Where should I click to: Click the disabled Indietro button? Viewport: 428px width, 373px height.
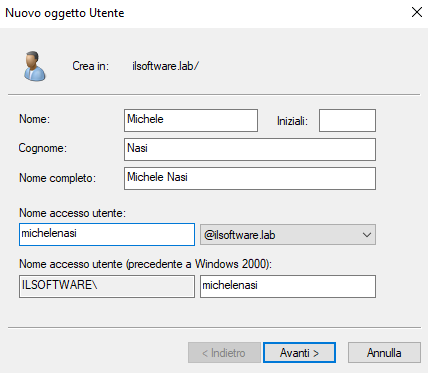coord(224,352)
